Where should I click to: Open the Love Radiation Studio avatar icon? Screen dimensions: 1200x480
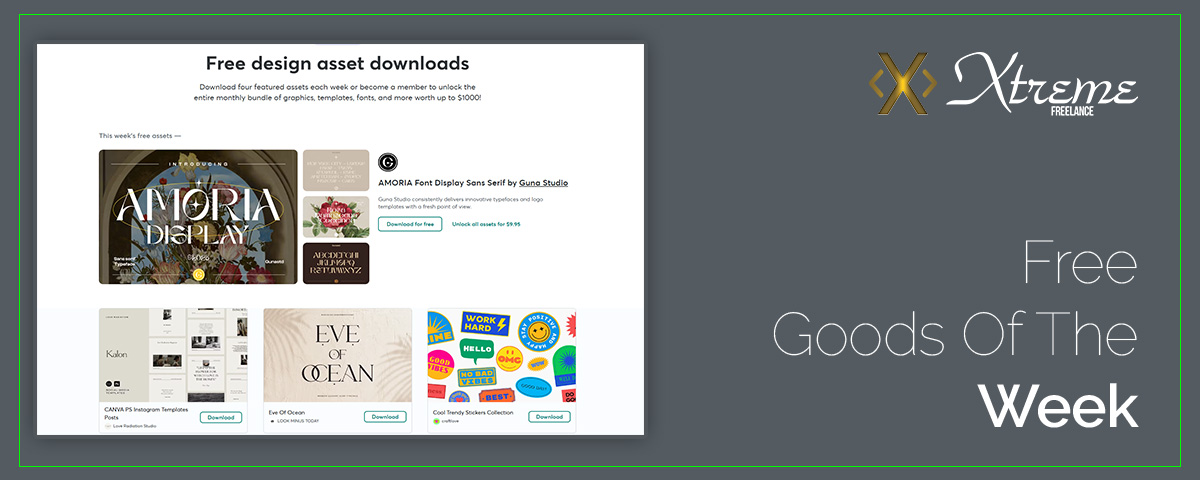108,426
